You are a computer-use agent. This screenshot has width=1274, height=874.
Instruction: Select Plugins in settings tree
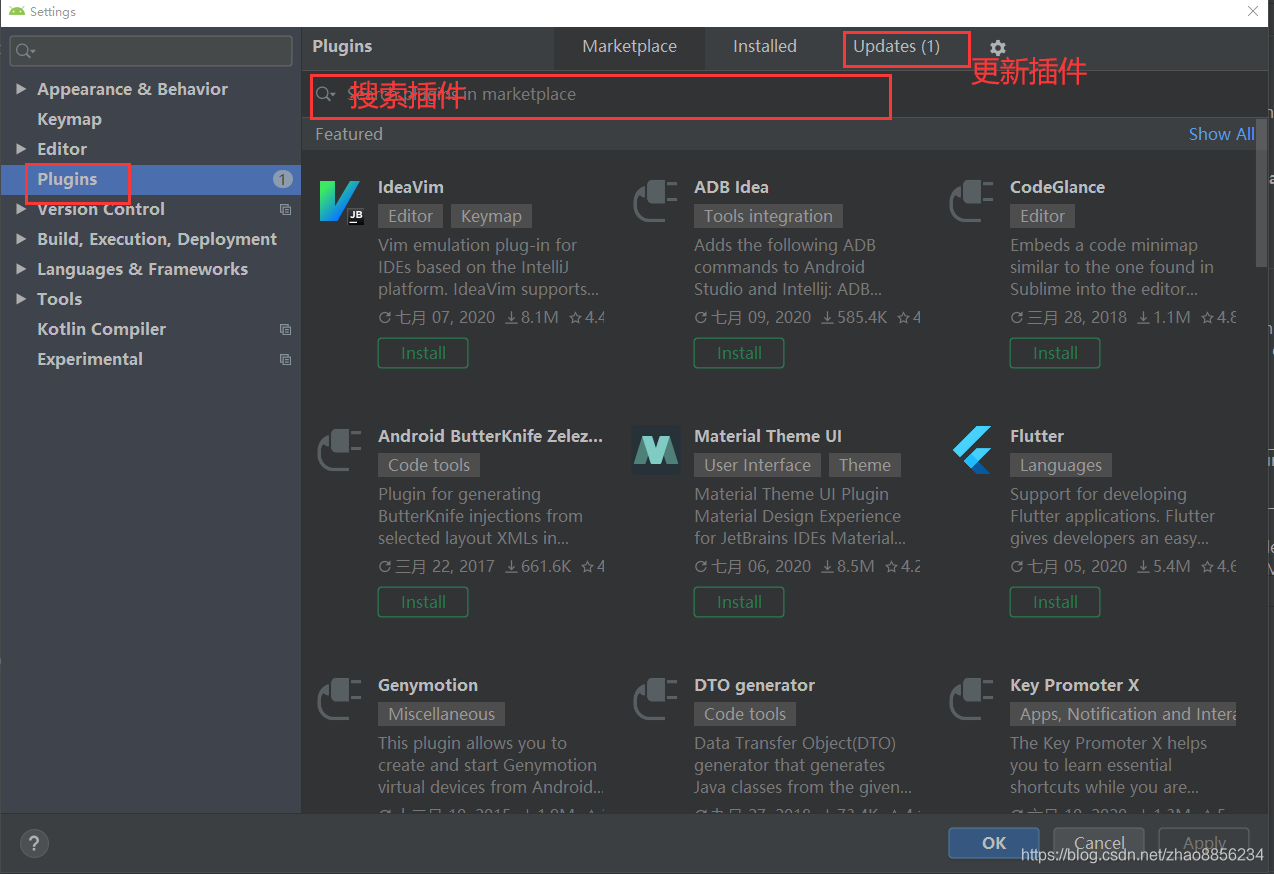pos(150,179)
